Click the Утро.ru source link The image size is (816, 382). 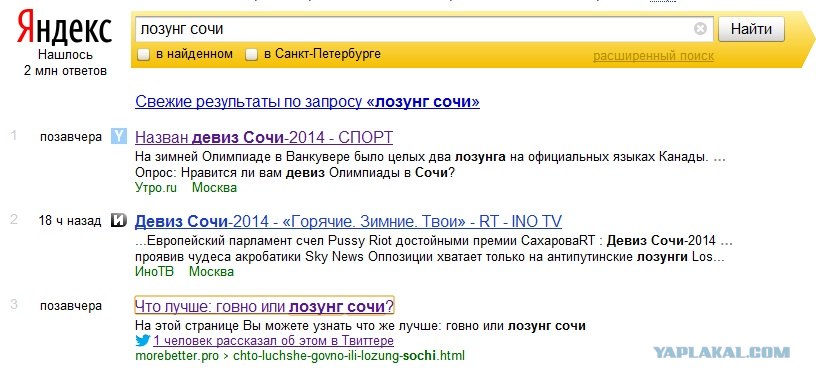pos(156,188)
